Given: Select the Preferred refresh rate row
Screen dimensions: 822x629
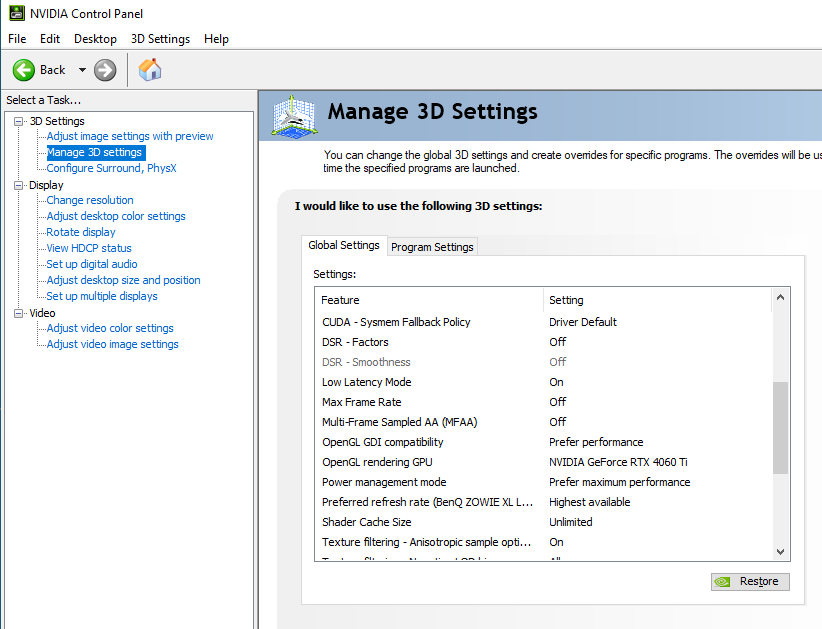Looking at the screenshot, I should [543, 502].
